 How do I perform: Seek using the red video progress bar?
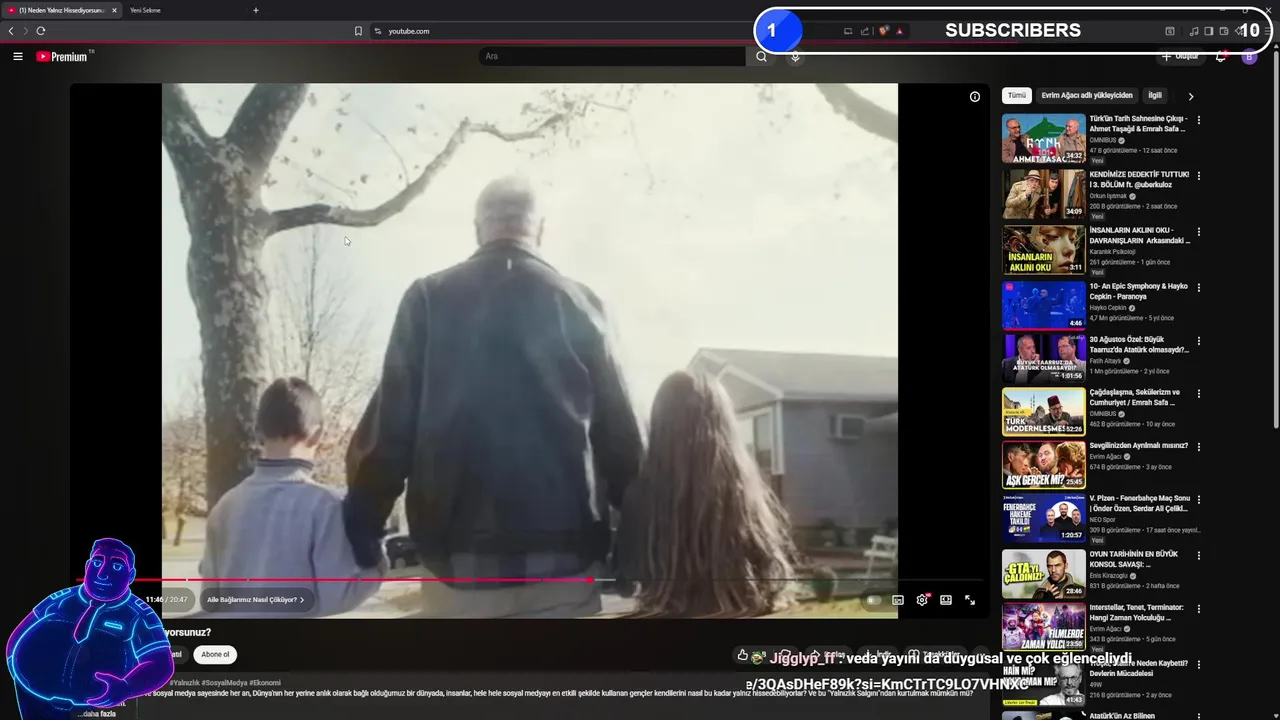530,580
